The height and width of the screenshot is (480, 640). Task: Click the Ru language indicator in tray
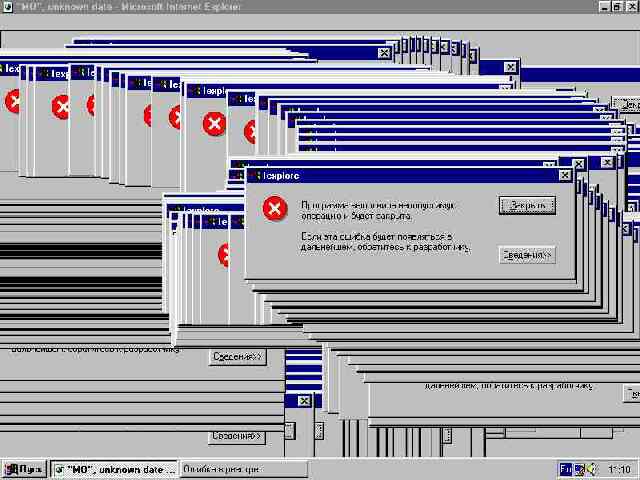(566, 469)
